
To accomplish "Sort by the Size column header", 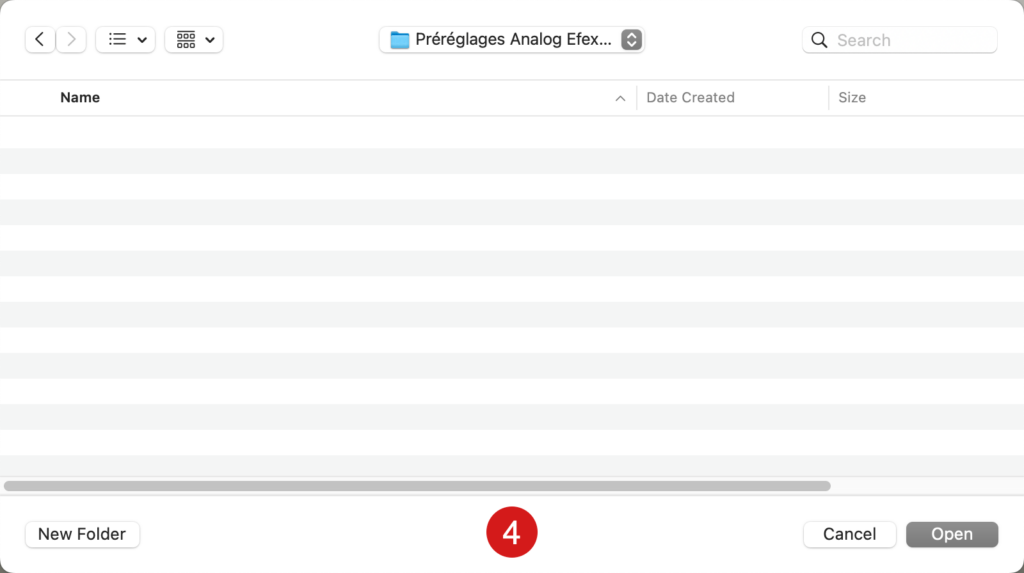I will (852, 97).
